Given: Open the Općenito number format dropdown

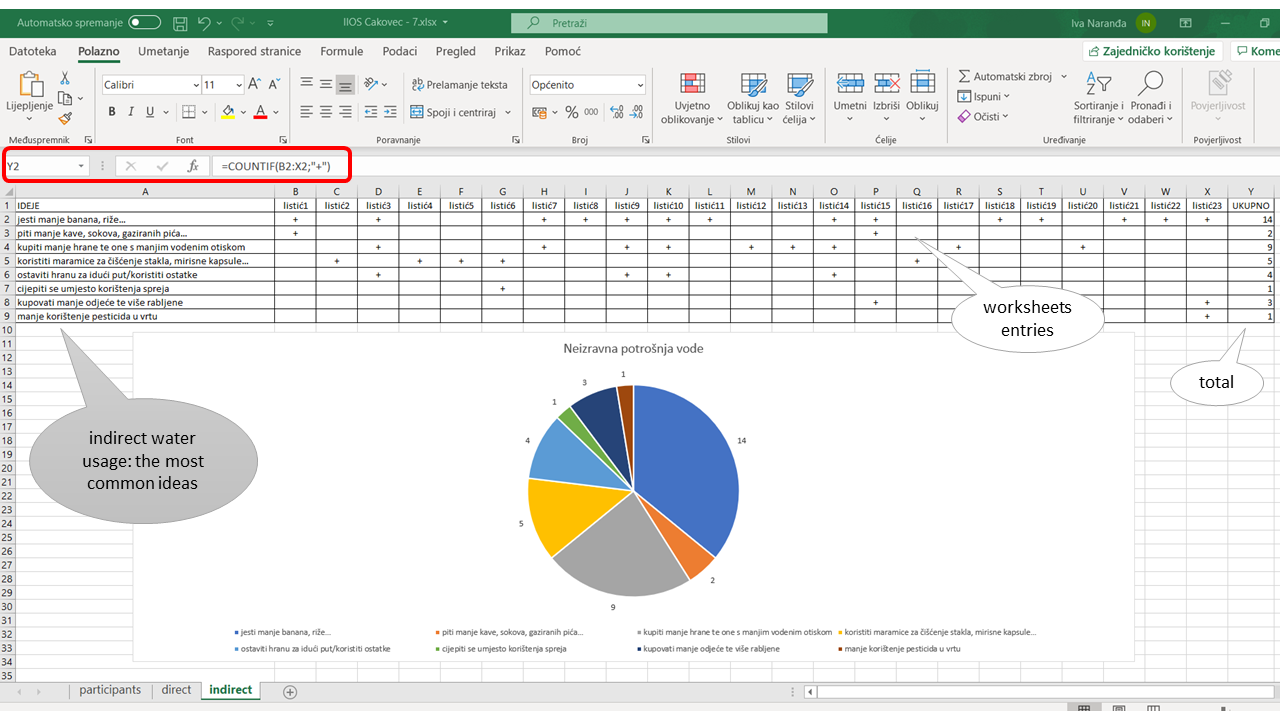Looking at the screenshot, I should pos(640,85).
